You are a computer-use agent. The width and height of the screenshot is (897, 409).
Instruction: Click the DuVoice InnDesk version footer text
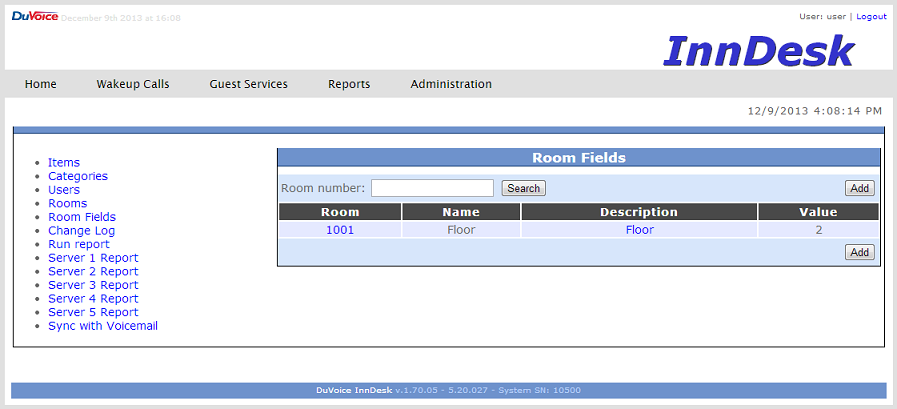coord(448,391)
